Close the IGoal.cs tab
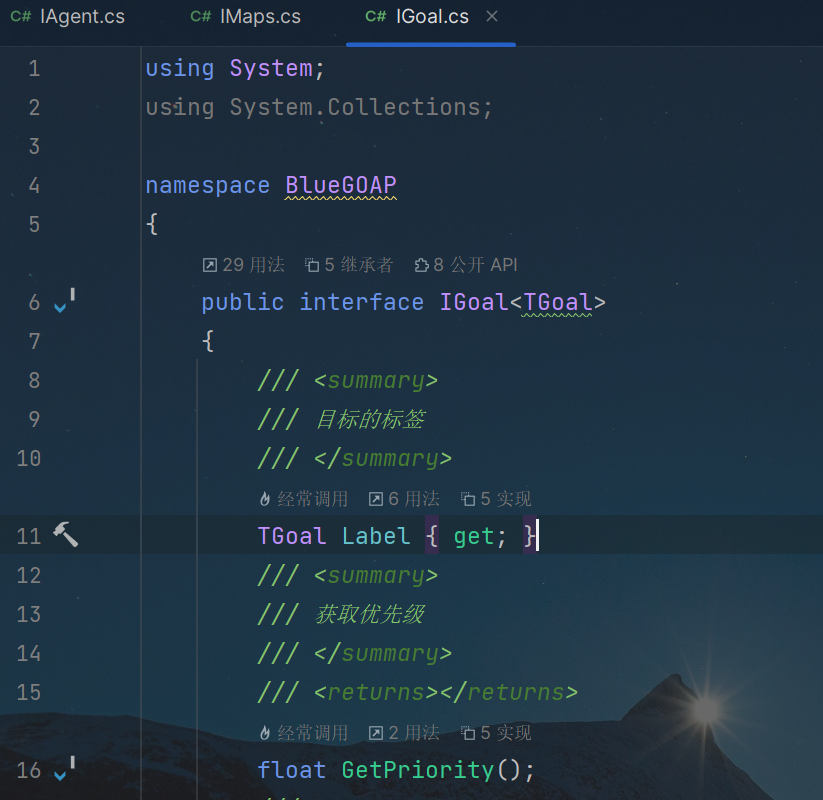 point(492,16)
